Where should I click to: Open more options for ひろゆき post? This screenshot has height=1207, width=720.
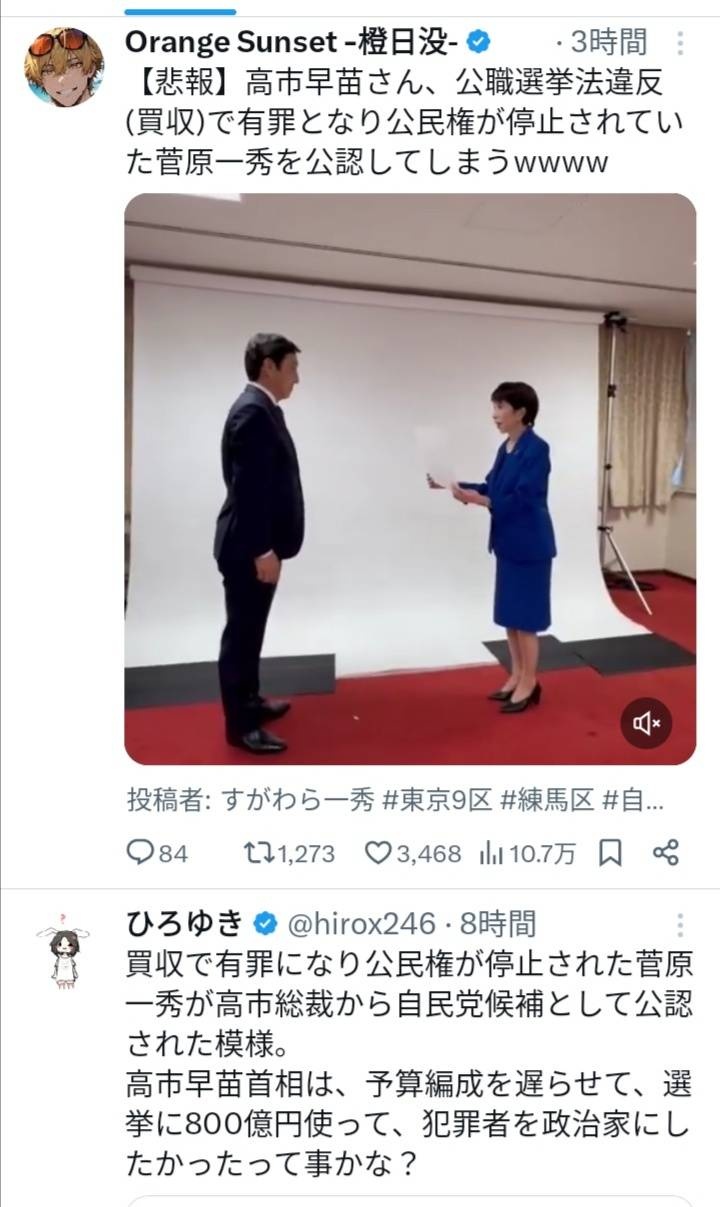point(680,923)
